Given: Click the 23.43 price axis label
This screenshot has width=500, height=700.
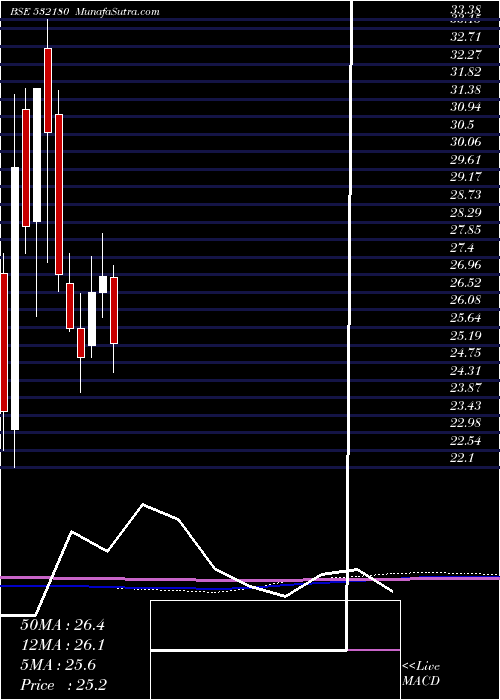Looking at the screenshot, I should click(466, 405).
